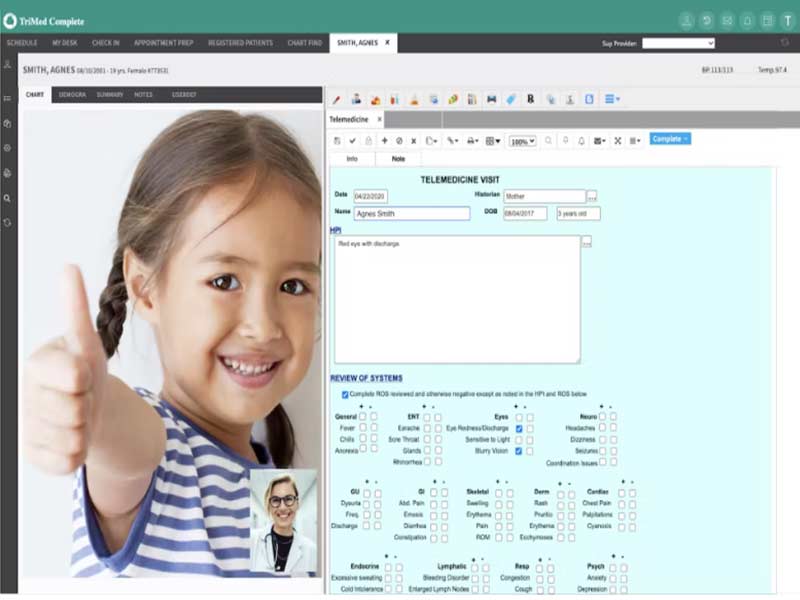Image resolution: width=800 pixels, height=600 pixels.
Task: Check Rash positive checkbox
Action: [561, 504]
